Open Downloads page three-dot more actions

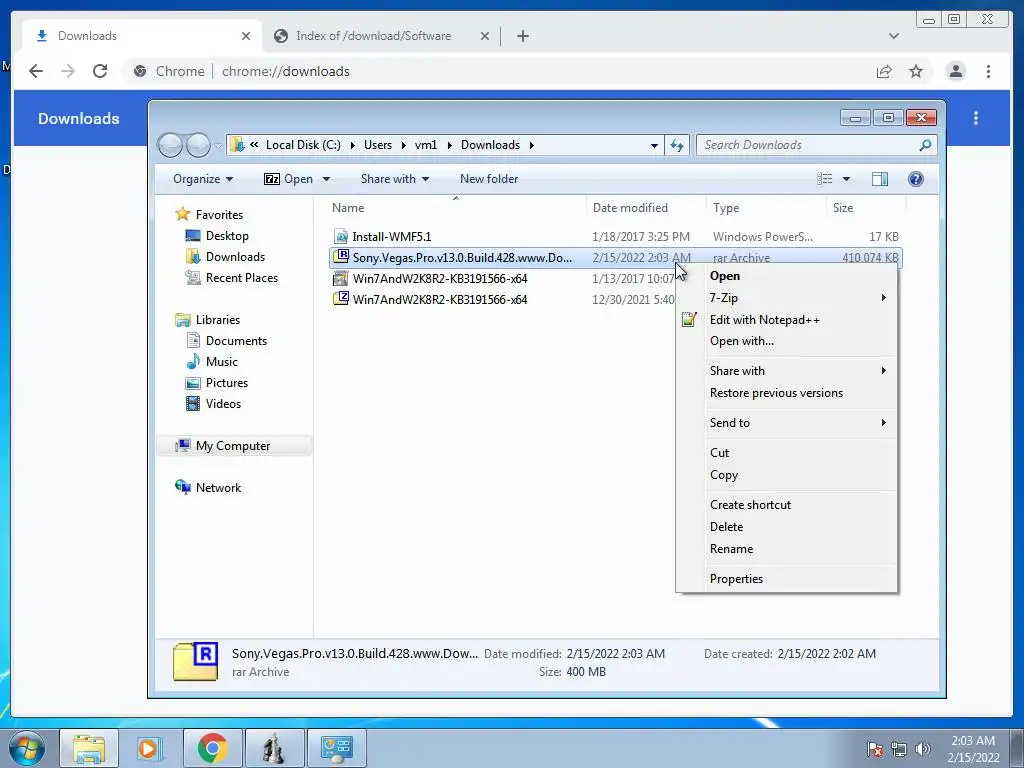[x=976, y=118]
